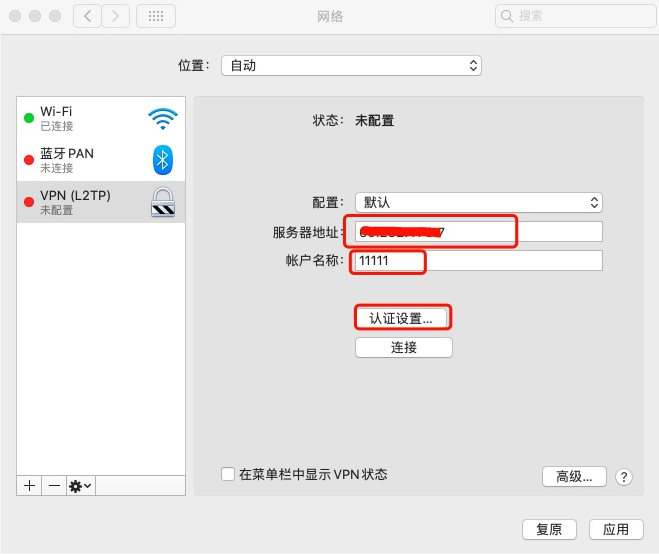Click the 未配置 status text
659x554 pixels.
[374, 121]
